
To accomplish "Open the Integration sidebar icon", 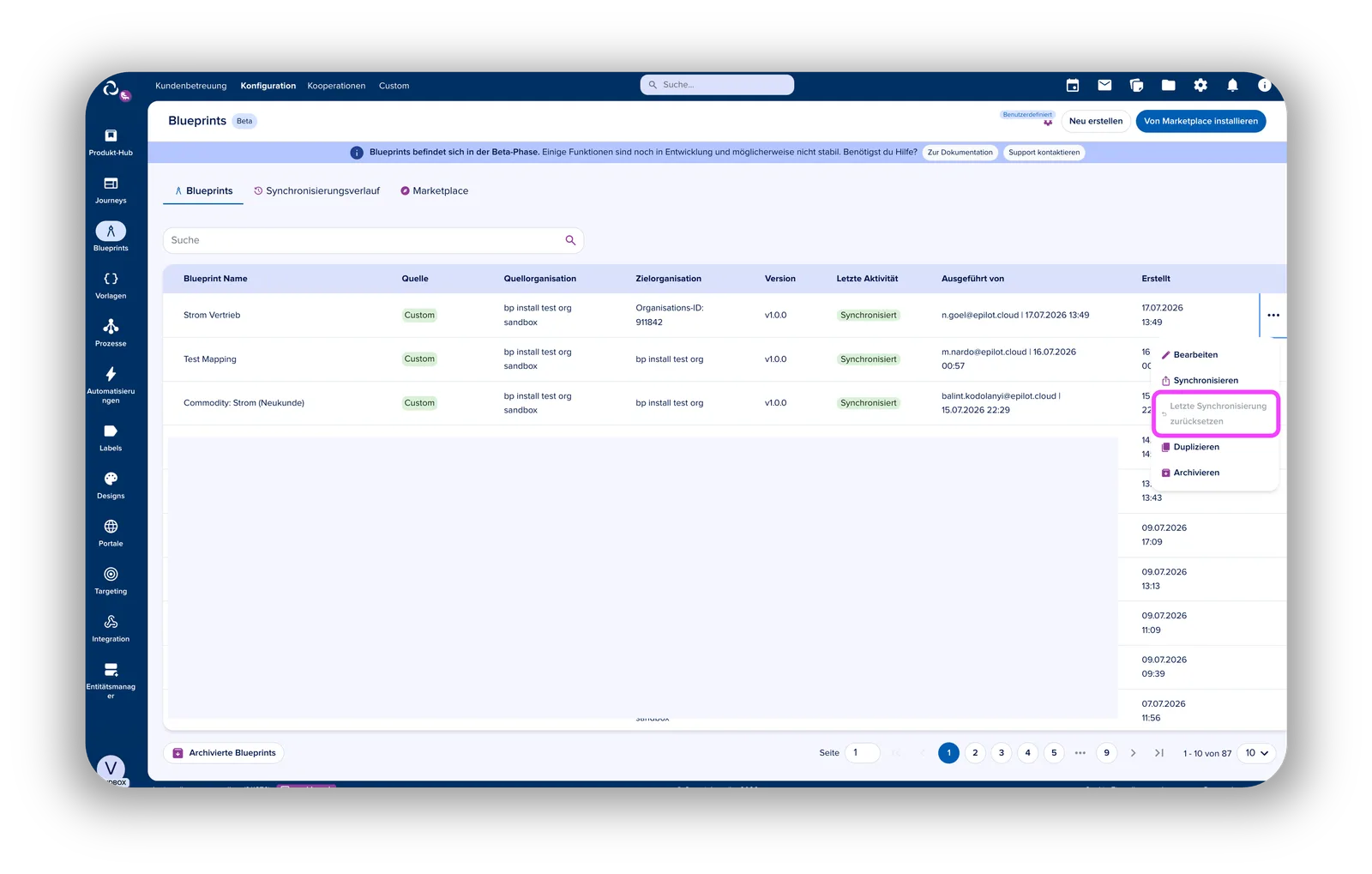I will pyautogui.click(x=111, y=622).
